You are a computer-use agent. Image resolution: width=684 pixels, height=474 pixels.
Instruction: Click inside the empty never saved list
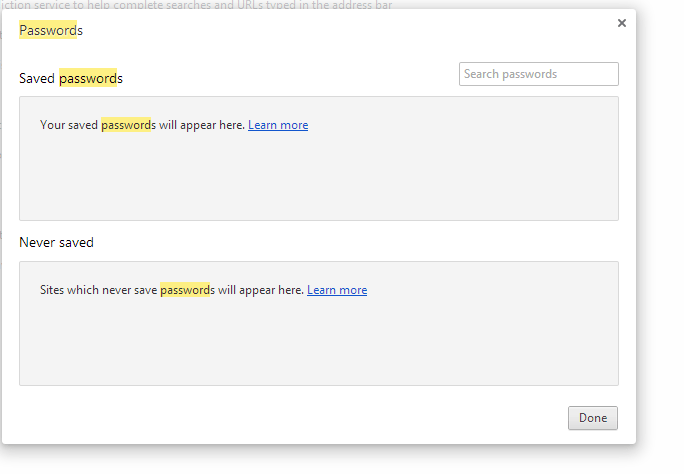[x=318, y=345]
